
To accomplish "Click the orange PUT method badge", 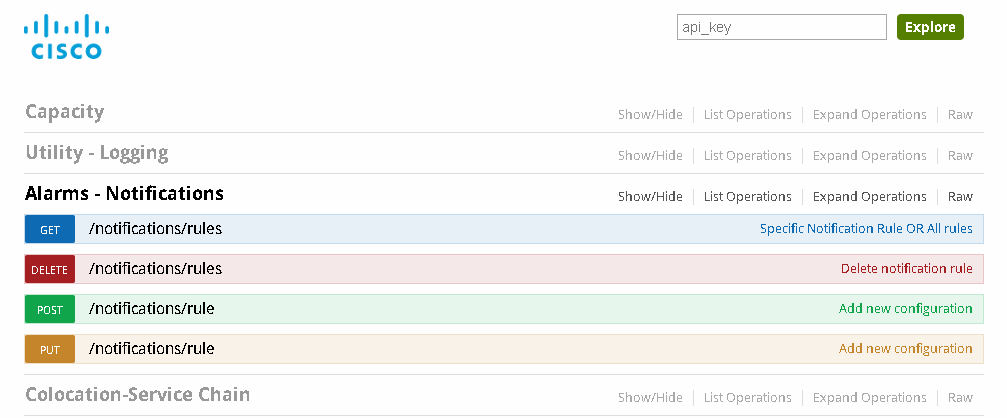I will pyautogui.click(x=50, y=350).
